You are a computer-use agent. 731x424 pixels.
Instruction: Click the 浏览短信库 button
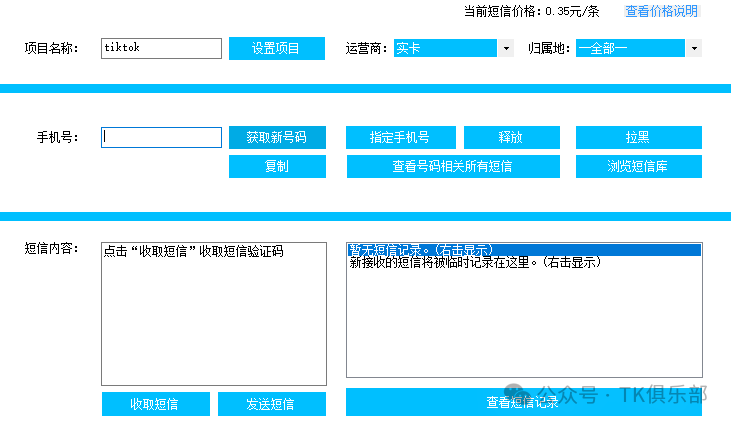(639, 167)
